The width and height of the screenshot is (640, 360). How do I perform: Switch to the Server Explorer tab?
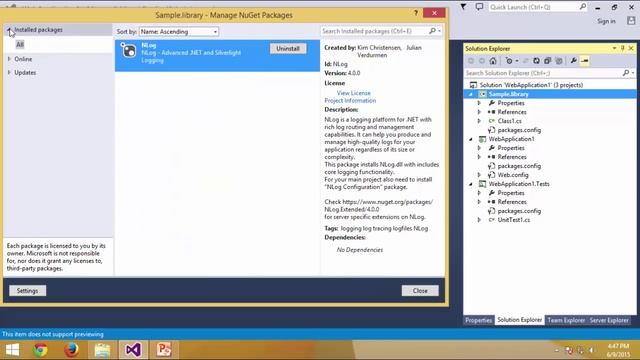(609, 320)
